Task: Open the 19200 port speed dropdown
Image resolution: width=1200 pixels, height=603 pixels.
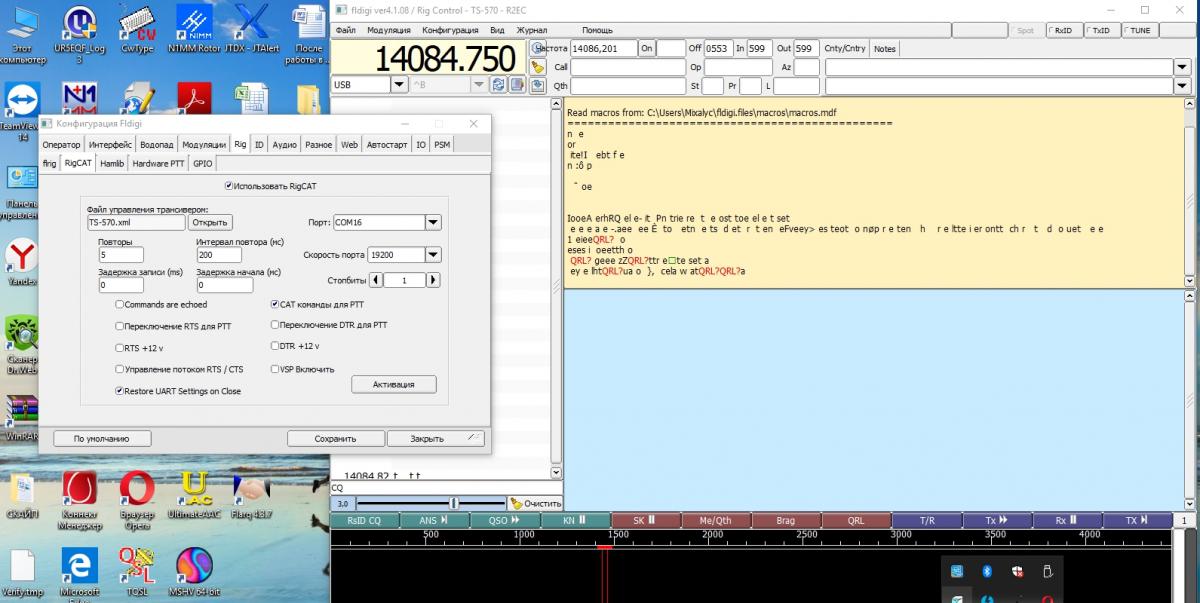Action: (x=433, y=255)
